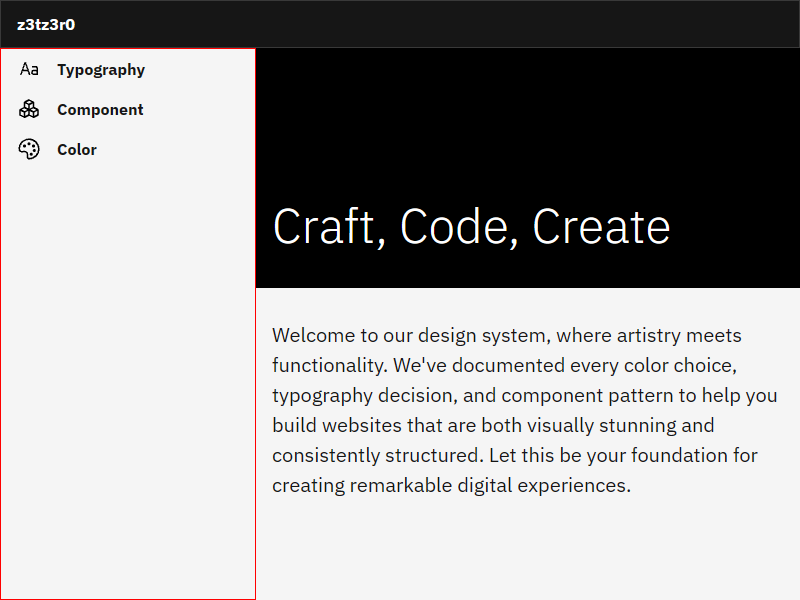Open the Typography sidebar link

[x=101, y=70]
